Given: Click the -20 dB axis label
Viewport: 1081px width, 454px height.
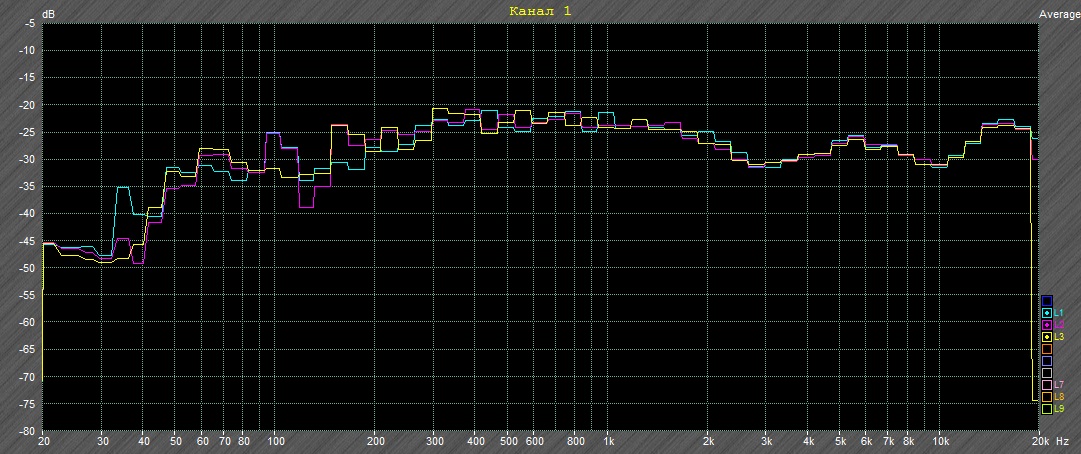Looking at the screenshot, I should tap(25, 105).
